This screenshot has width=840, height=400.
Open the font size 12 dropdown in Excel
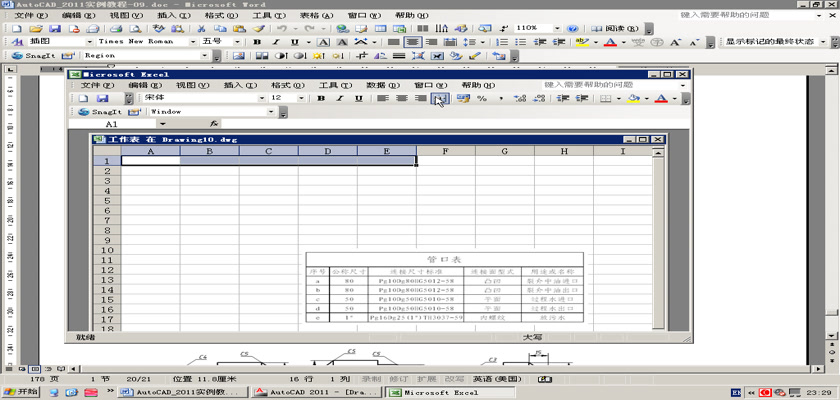click(x=302, y=99)
